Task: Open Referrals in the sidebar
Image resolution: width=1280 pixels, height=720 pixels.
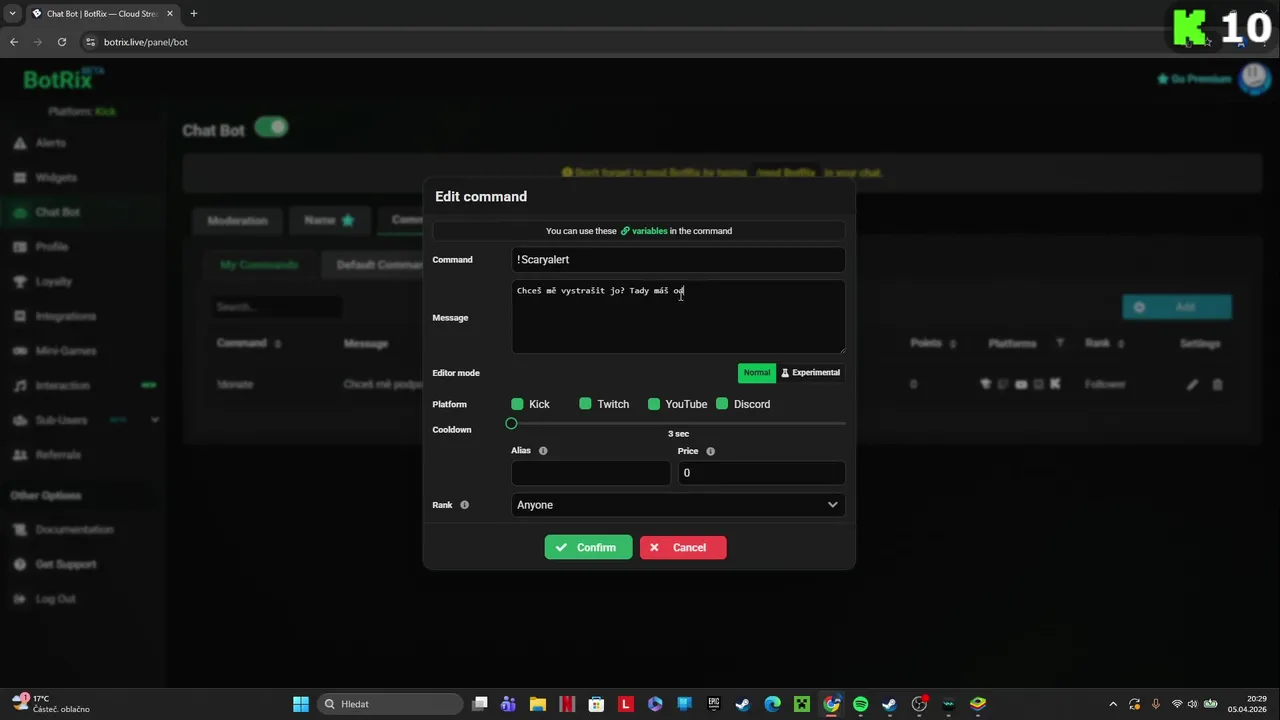Action: click(58, 455)
